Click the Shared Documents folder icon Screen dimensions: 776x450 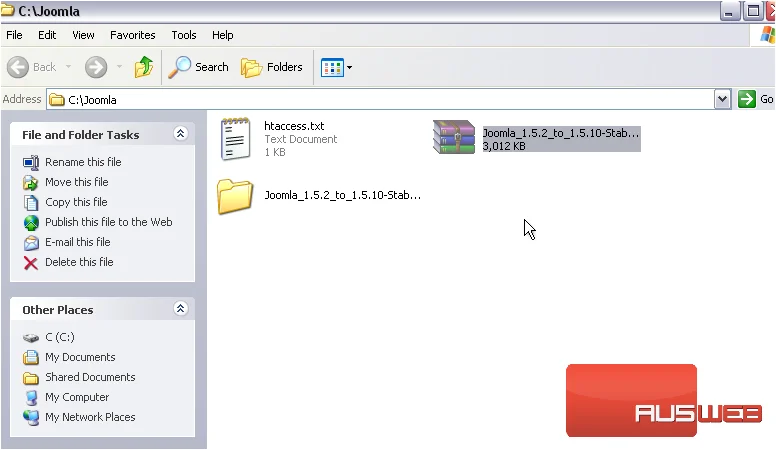pos(31,378)
